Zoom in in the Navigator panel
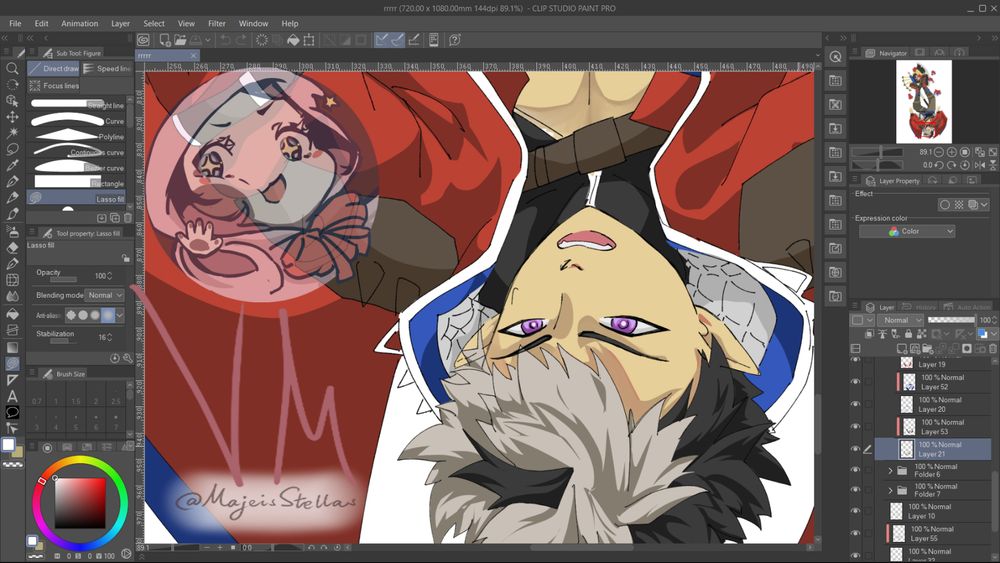Viewport: 1000px width, 563px height. 952,152
